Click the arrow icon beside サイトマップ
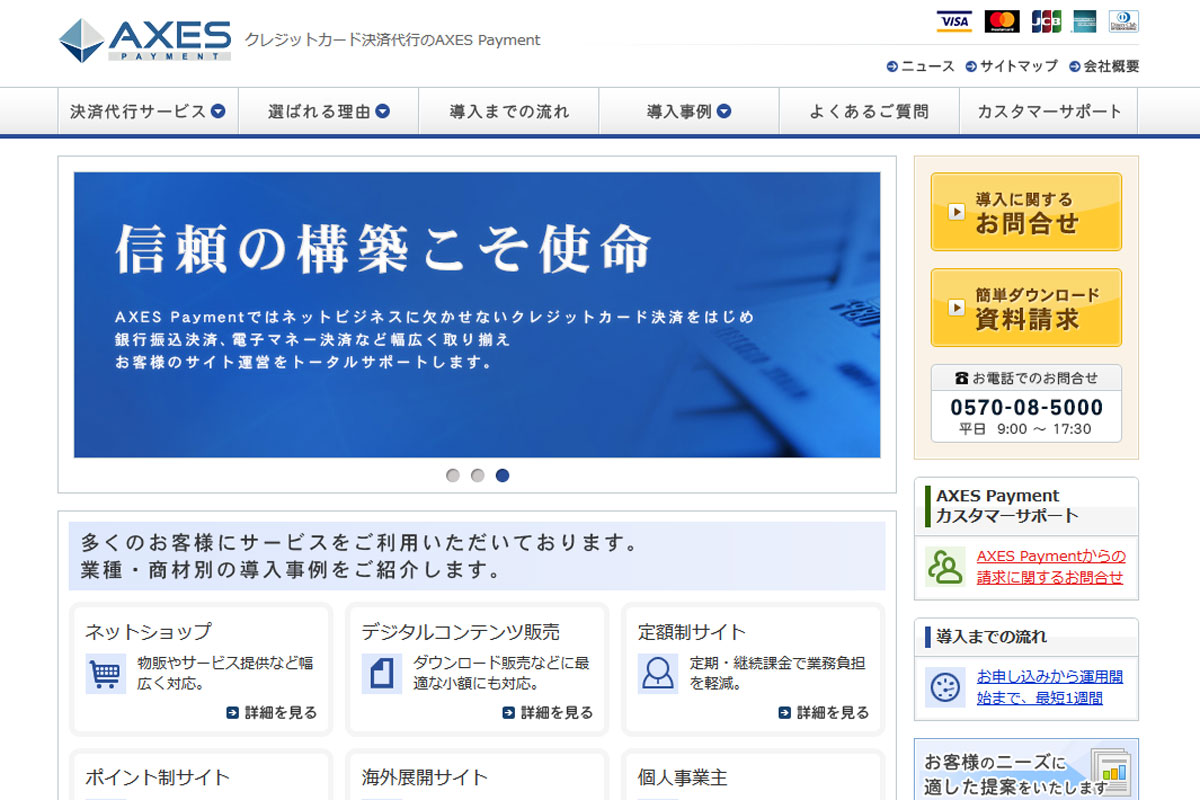Screen dimensions: 1200x800 pyautogui.click(x=971, y=67)
